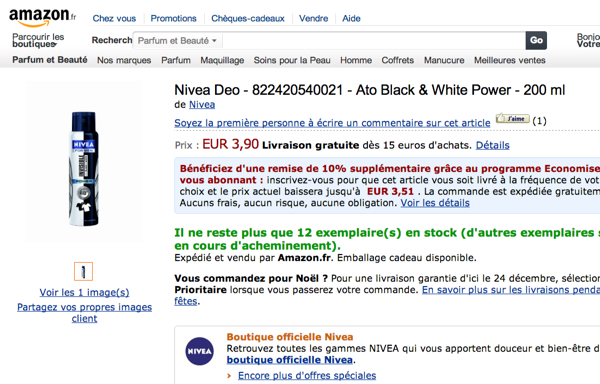The width and height of the screenshot is (600, 384).
Task: Click the like count (1)
Action: point(540,121)
